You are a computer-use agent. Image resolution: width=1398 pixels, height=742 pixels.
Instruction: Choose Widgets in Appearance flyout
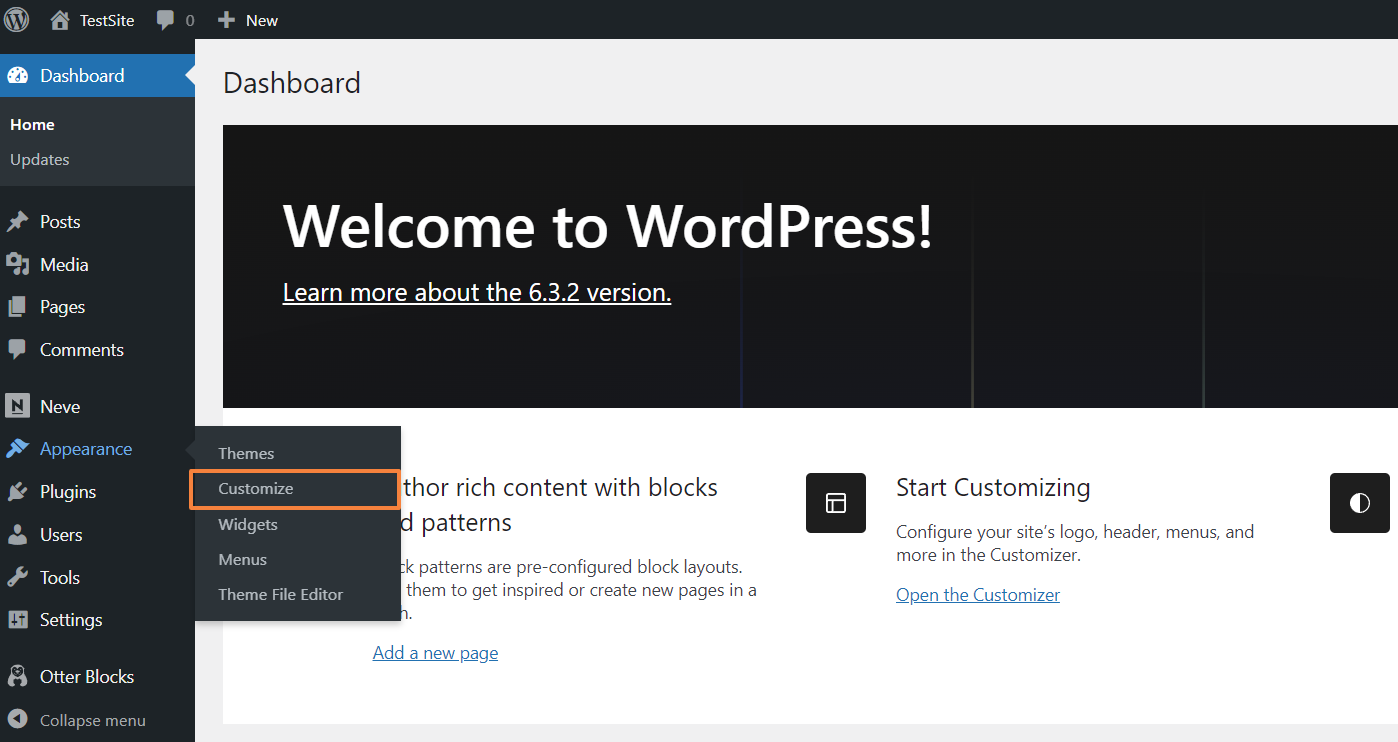pos(248,524)
